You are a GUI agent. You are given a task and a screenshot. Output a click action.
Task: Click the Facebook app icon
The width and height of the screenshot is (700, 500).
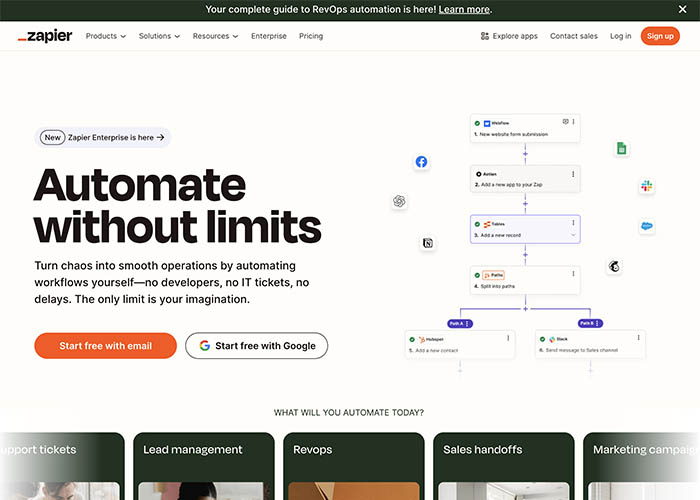coord(421,162)
